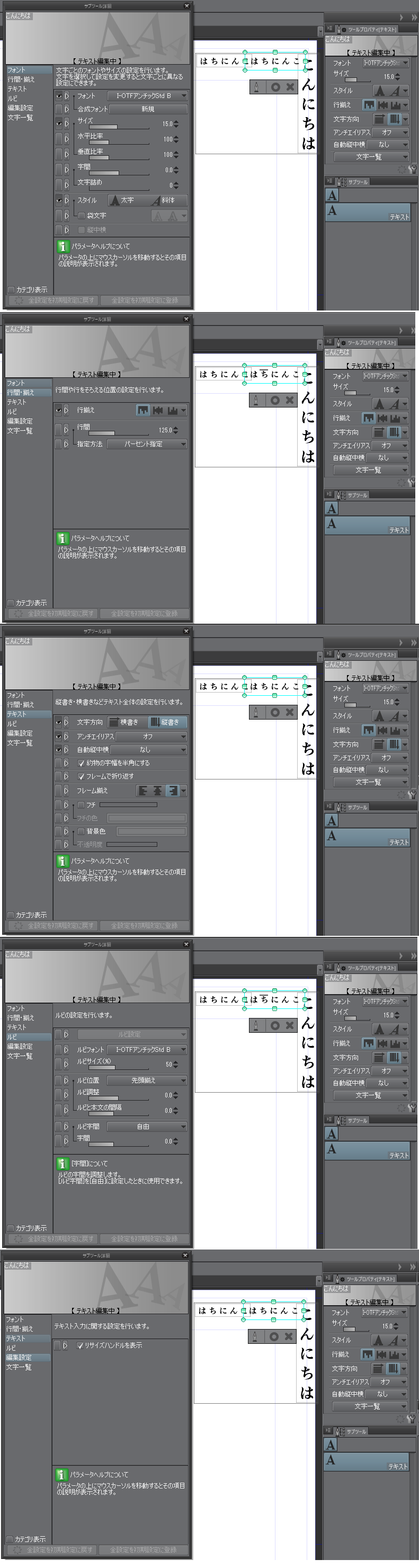
Task: Open the greyed ルビ設定 dropdown
Action: [132, 1034]
